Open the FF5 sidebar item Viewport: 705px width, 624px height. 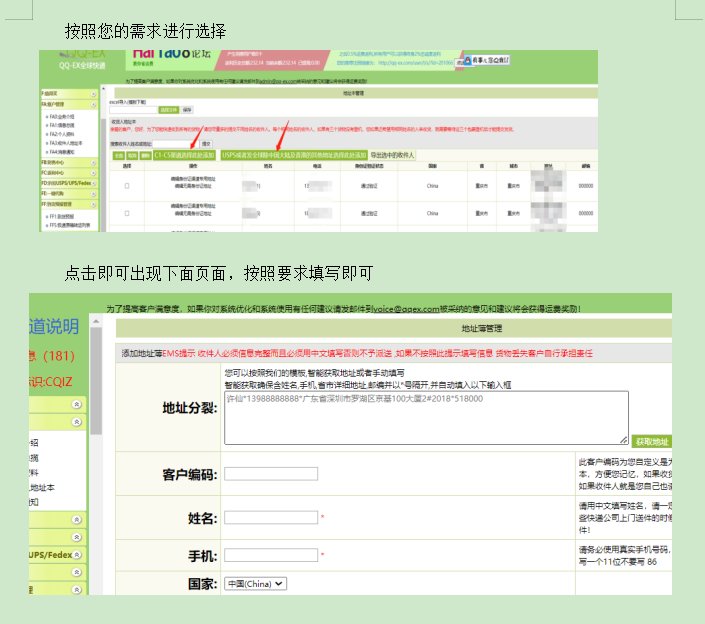[70, 225]
